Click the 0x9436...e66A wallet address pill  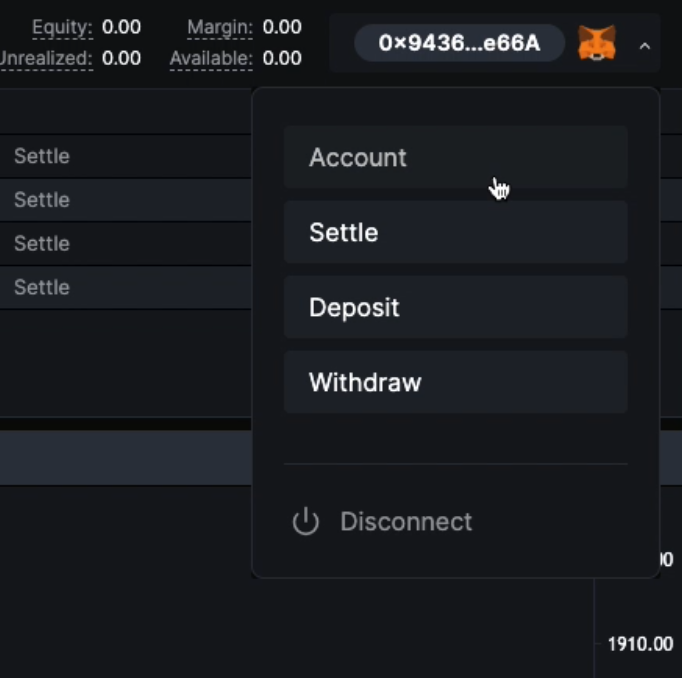[x=459, y=44]
